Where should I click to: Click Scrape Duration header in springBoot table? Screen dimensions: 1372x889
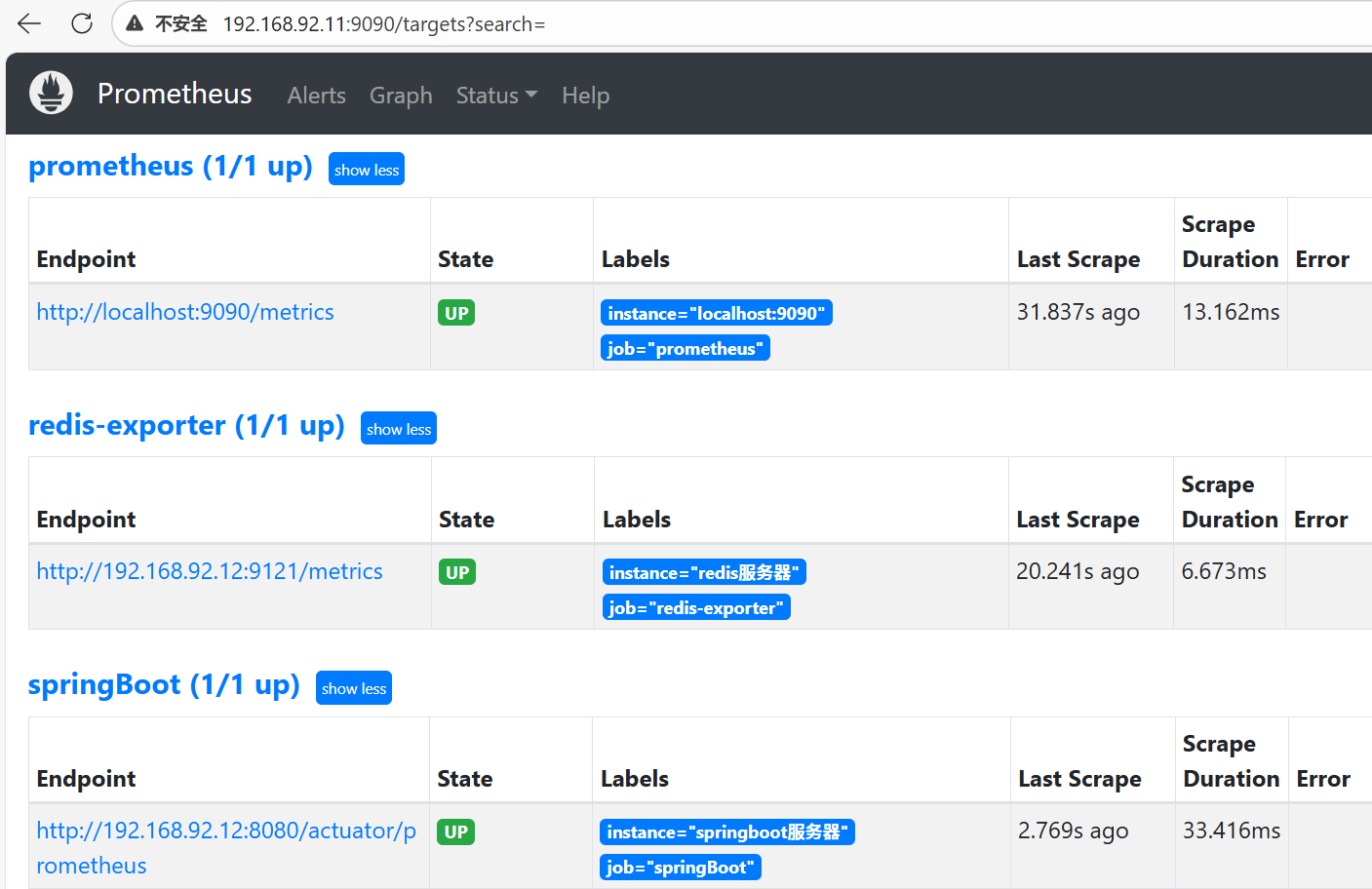click(x=1231, y=761)
